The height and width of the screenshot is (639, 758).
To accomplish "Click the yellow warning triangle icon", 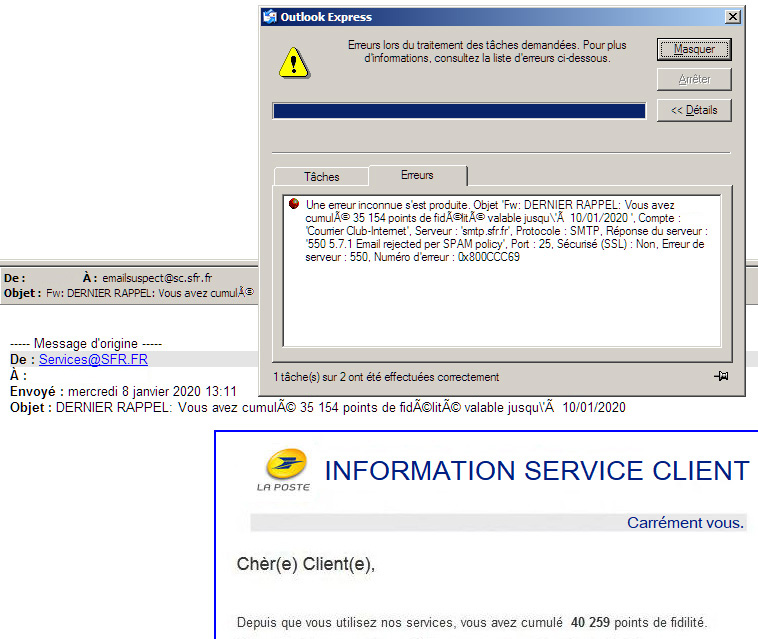I will click(x=292, y=62).
